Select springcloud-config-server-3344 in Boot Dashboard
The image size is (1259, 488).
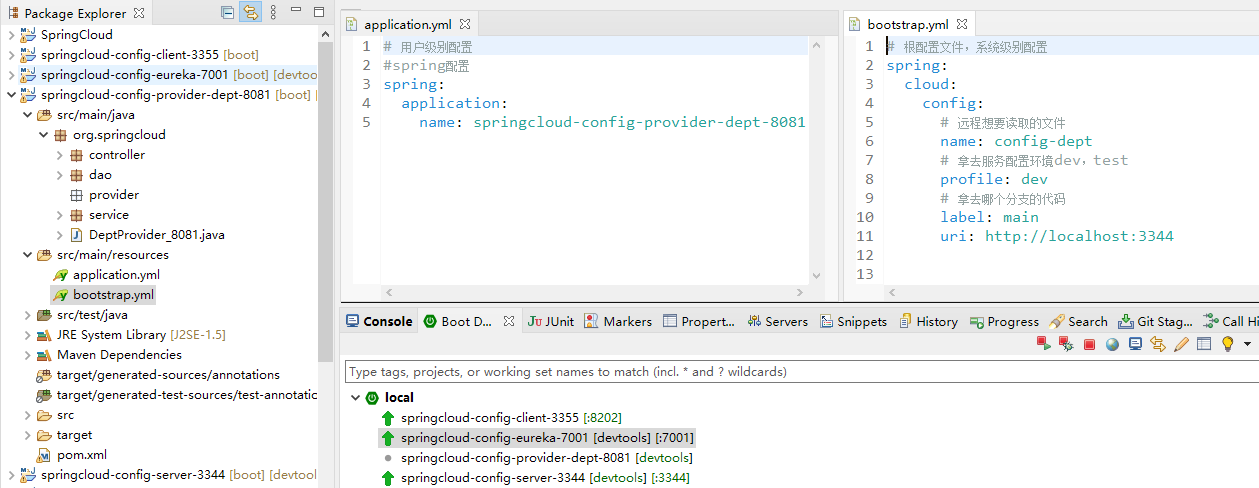535,477
